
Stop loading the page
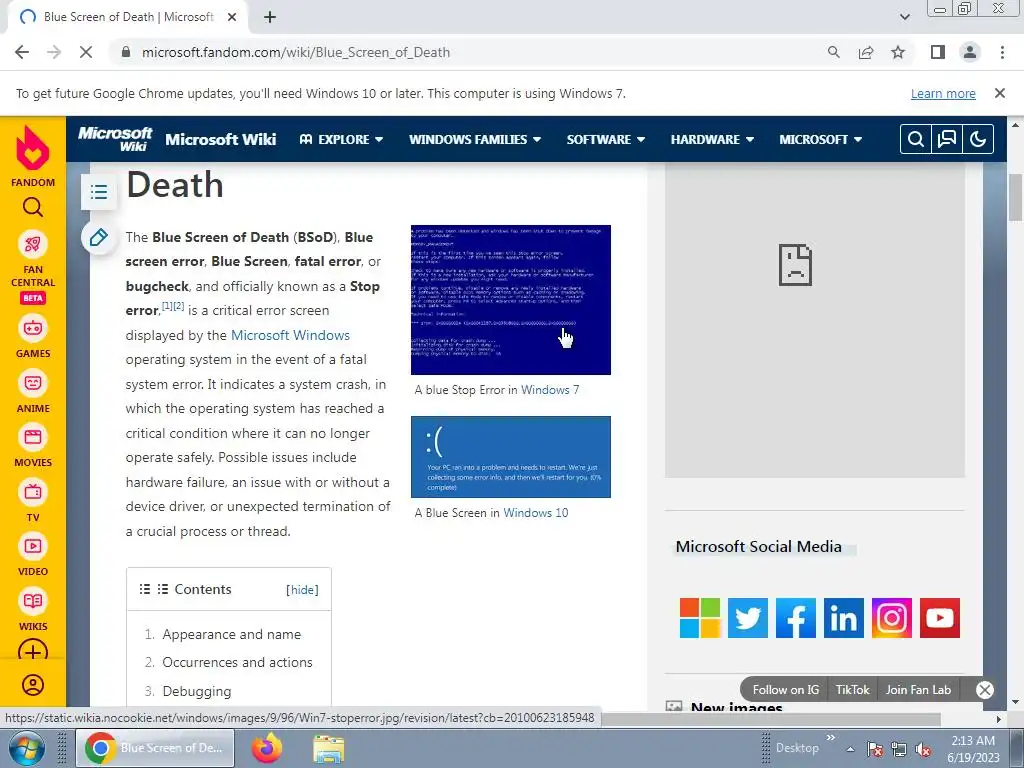click(x=86, y=52)
